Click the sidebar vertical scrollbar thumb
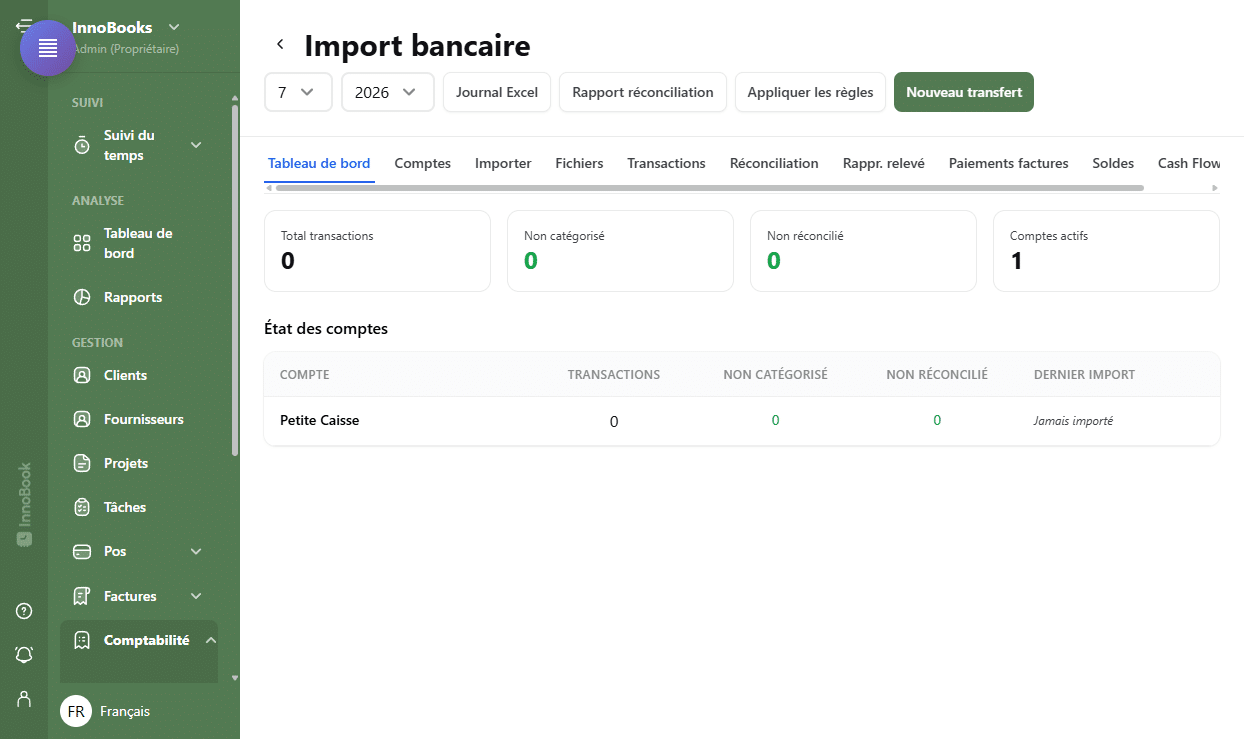Screen dimensions: 1244x739 click(x=235, y=280)
